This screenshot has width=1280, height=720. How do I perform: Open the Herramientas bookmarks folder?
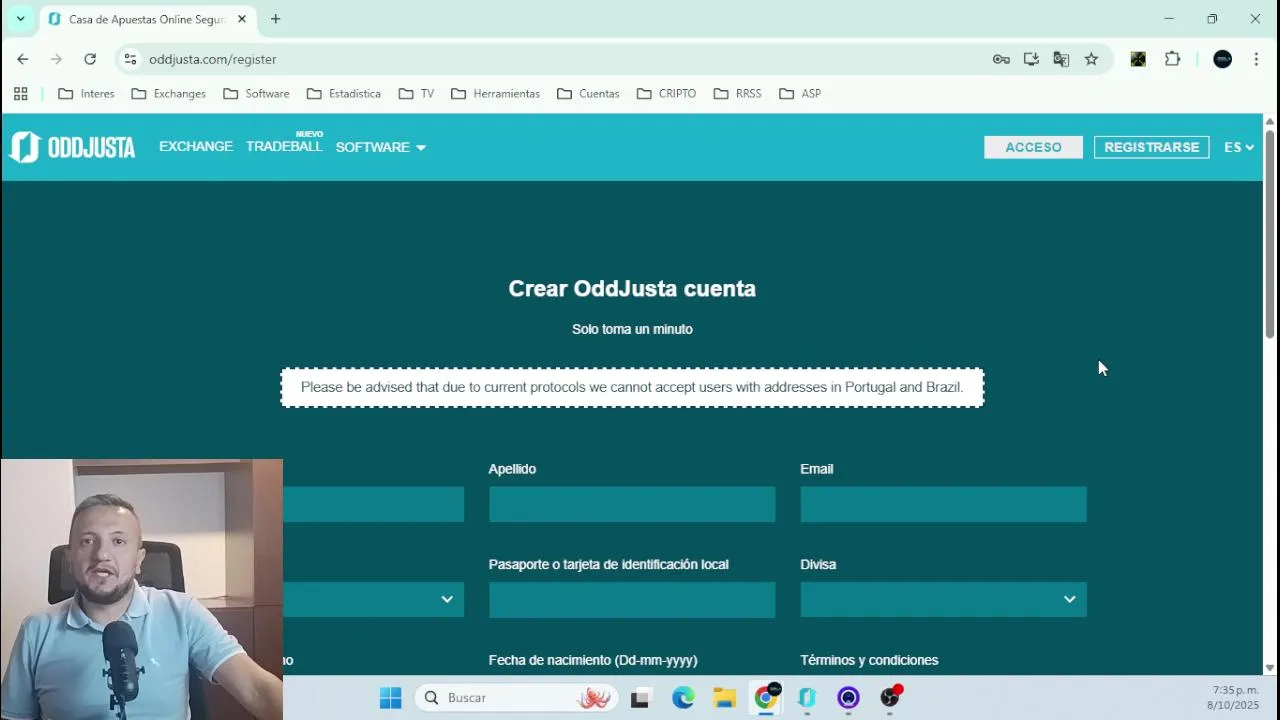click(x=495, y=93)
